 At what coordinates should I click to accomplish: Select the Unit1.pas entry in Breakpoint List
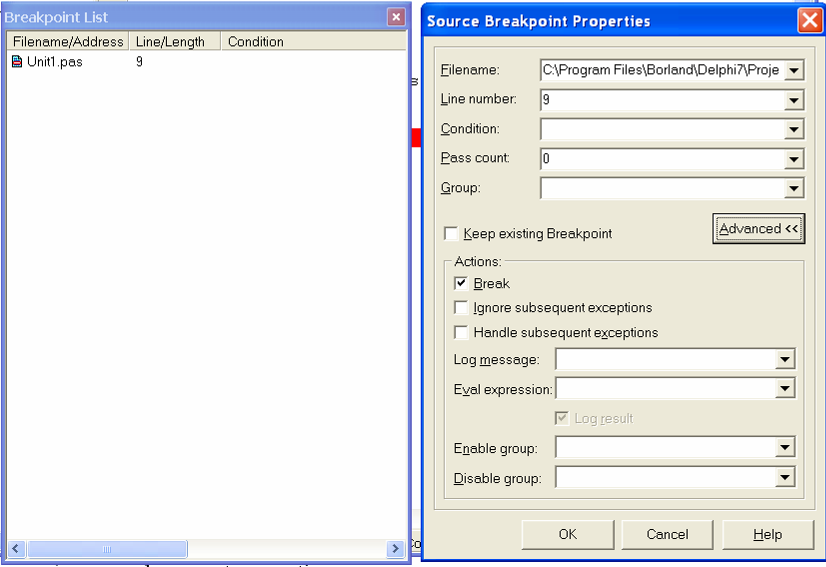[x=55, y=62]
